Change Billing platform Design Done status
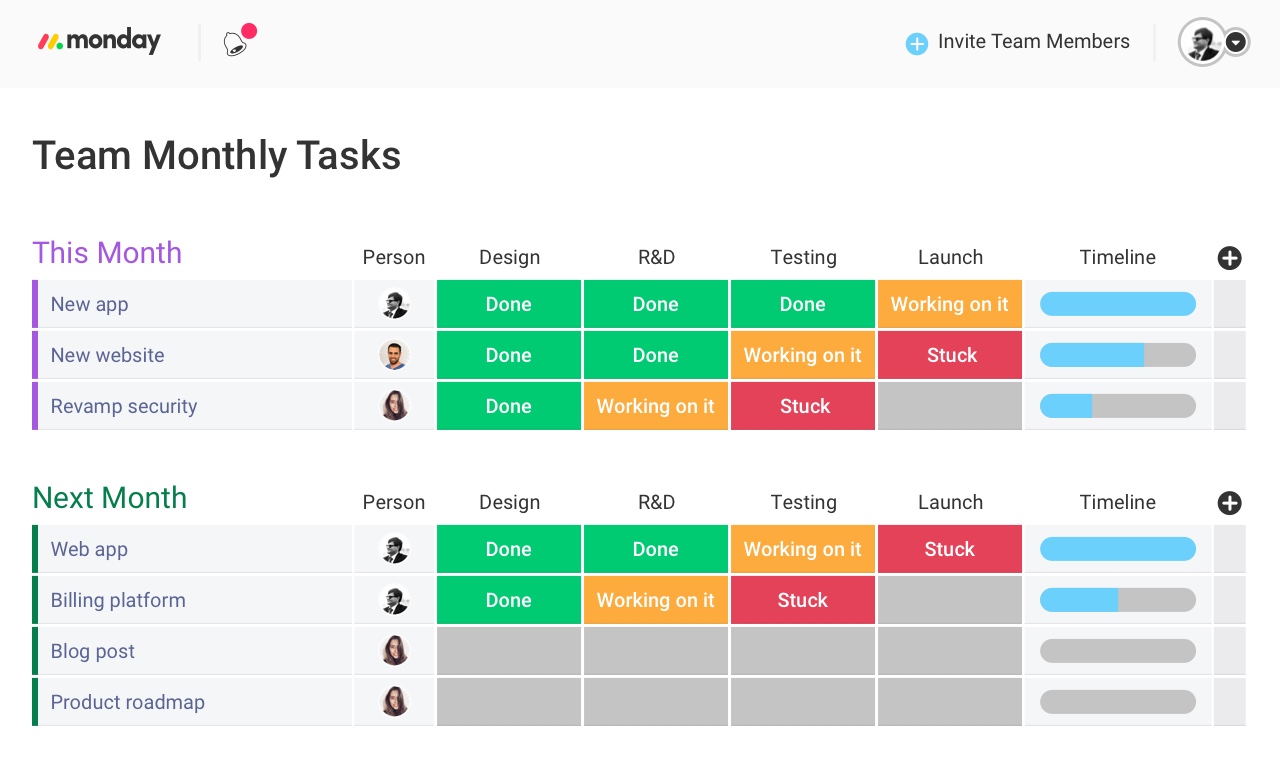 tap(509, 600)
